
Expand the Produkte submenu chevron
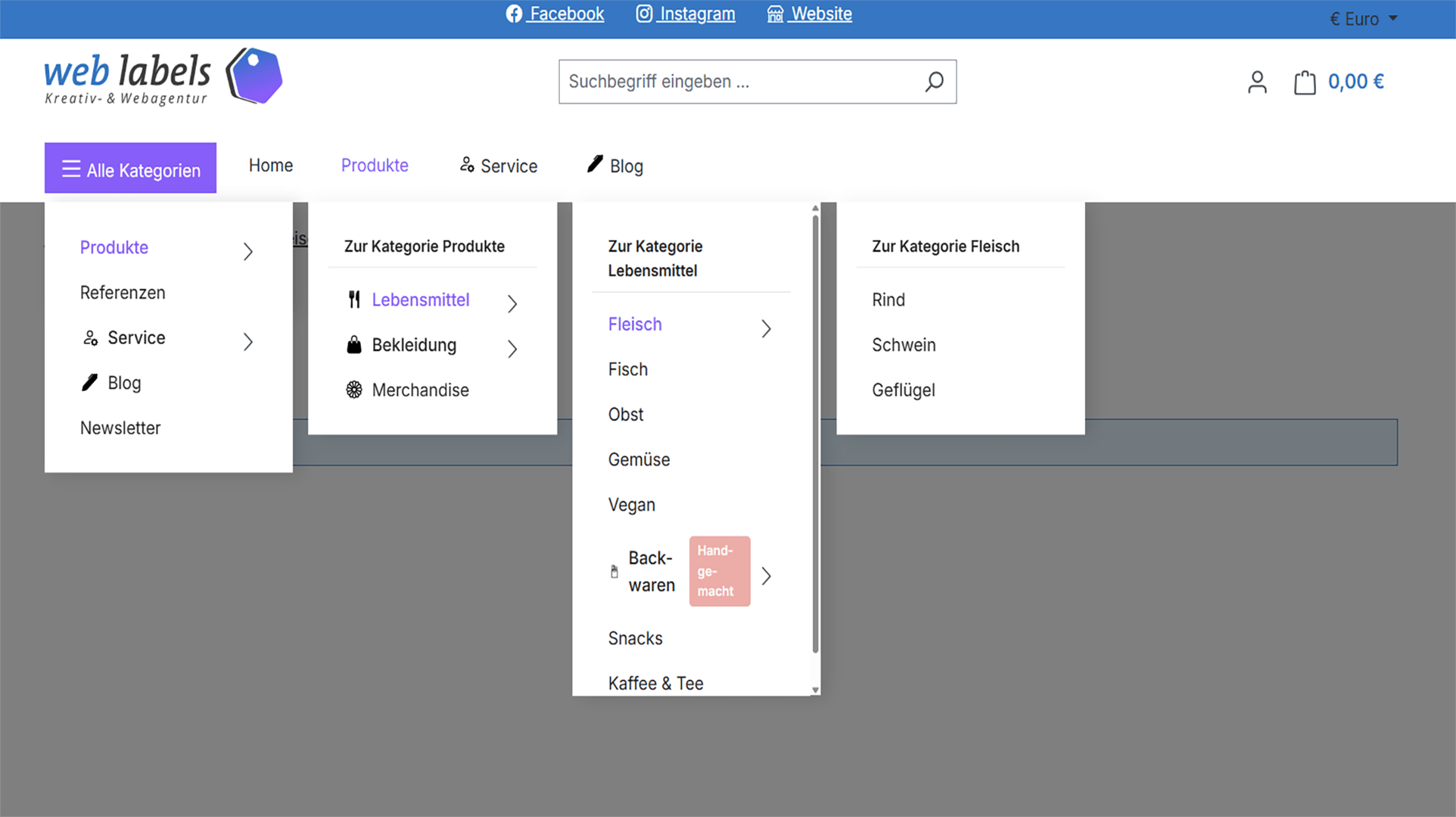(x=248, y=251)
